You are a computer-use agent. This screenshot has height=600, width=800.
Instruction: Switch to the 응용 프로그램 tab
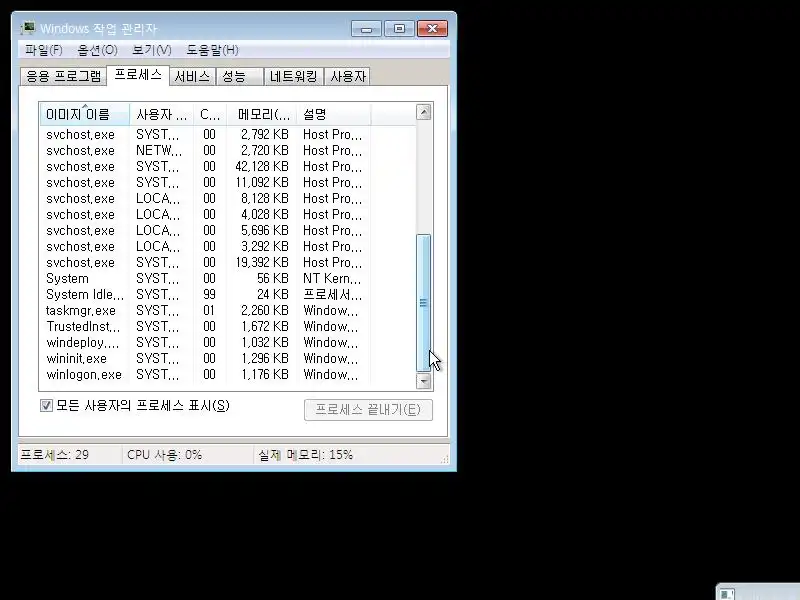(x=64, y=77)
